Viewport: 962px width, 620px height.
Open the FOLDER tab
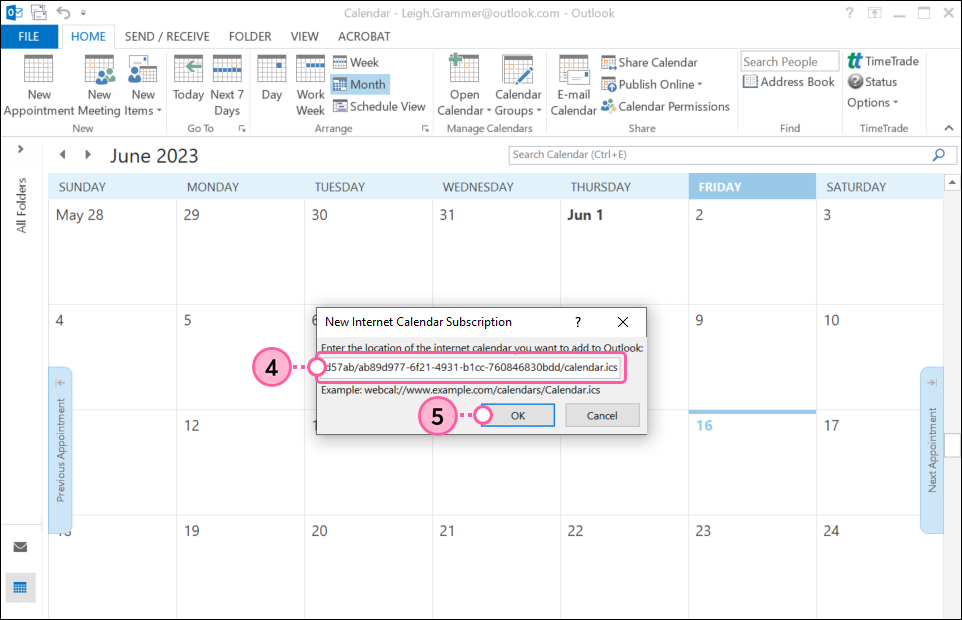[250, 37]
